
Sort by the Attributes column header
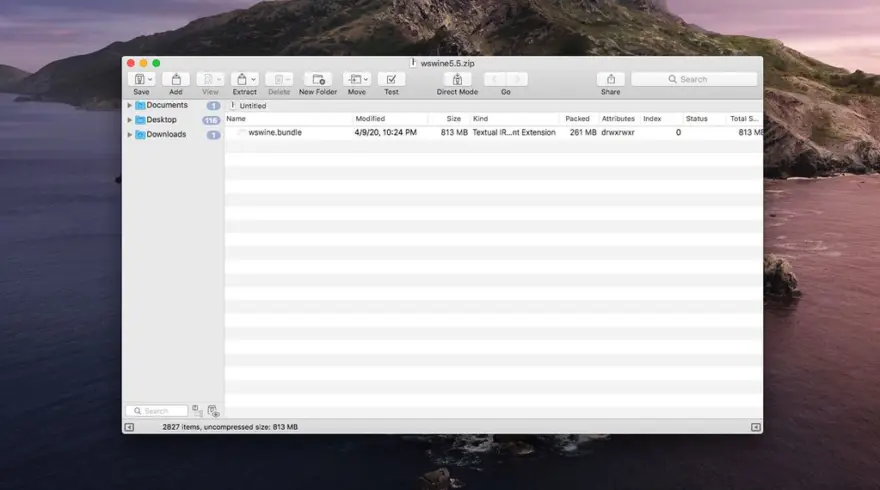pyautogui.click(x=620, y=118)
